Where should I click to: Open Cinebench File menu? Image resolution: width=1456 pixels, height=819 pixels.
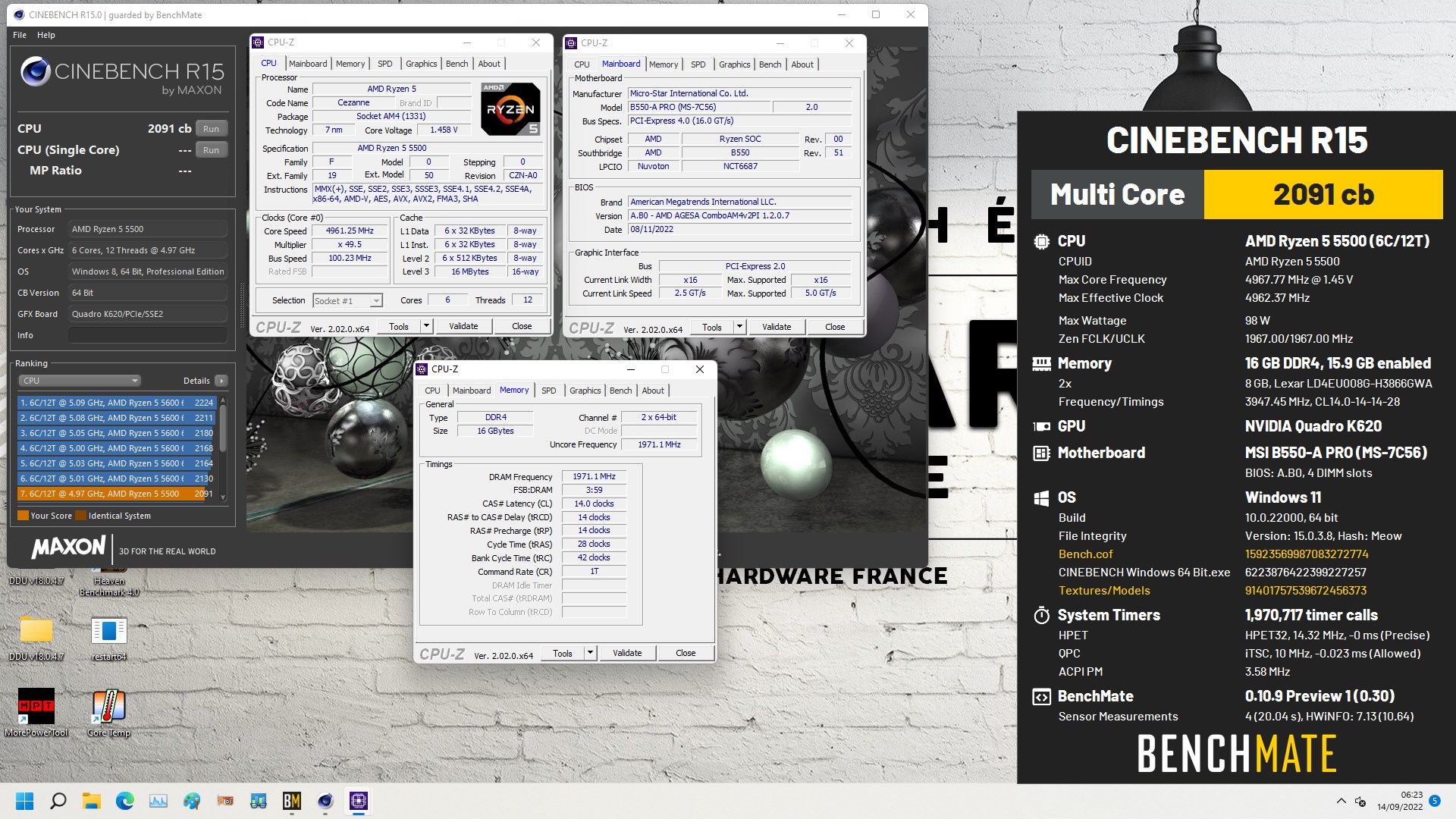tap(20, 35)
